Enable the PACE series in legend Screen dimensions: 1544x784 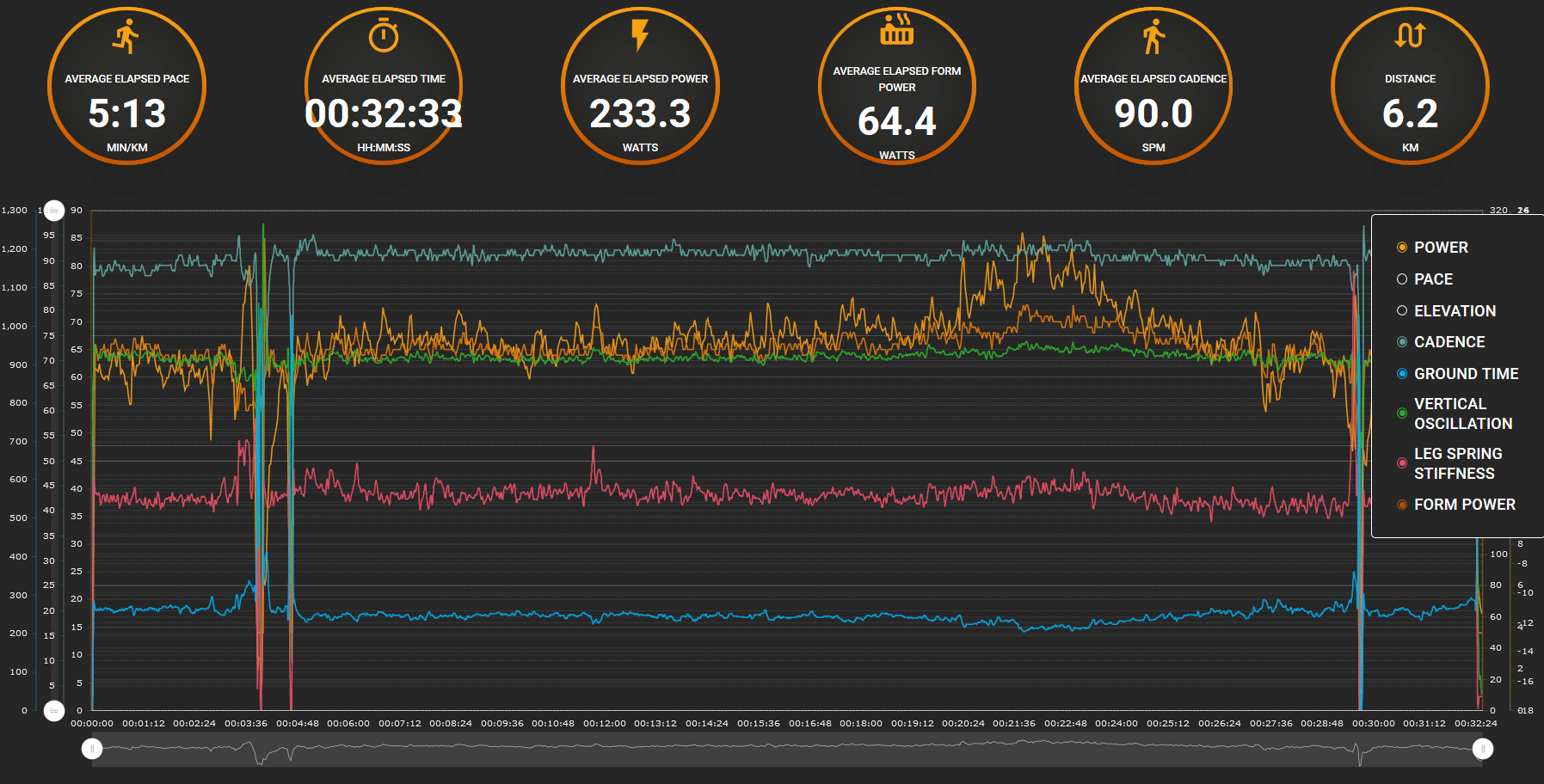pos(1432,279)
